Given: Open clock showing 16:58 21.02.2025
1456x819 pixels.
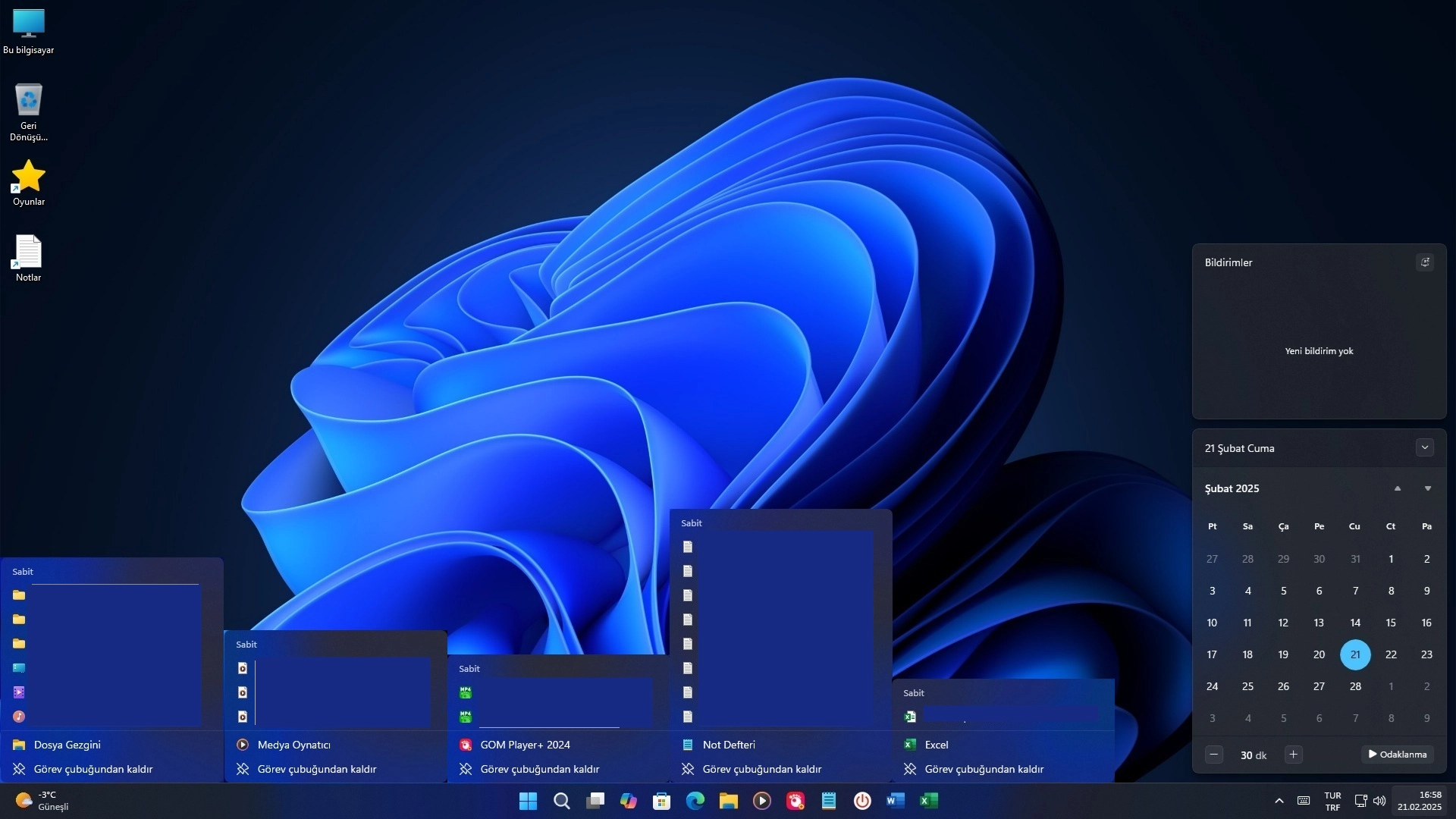Looking at the screenshot, I should point(1420,801).
